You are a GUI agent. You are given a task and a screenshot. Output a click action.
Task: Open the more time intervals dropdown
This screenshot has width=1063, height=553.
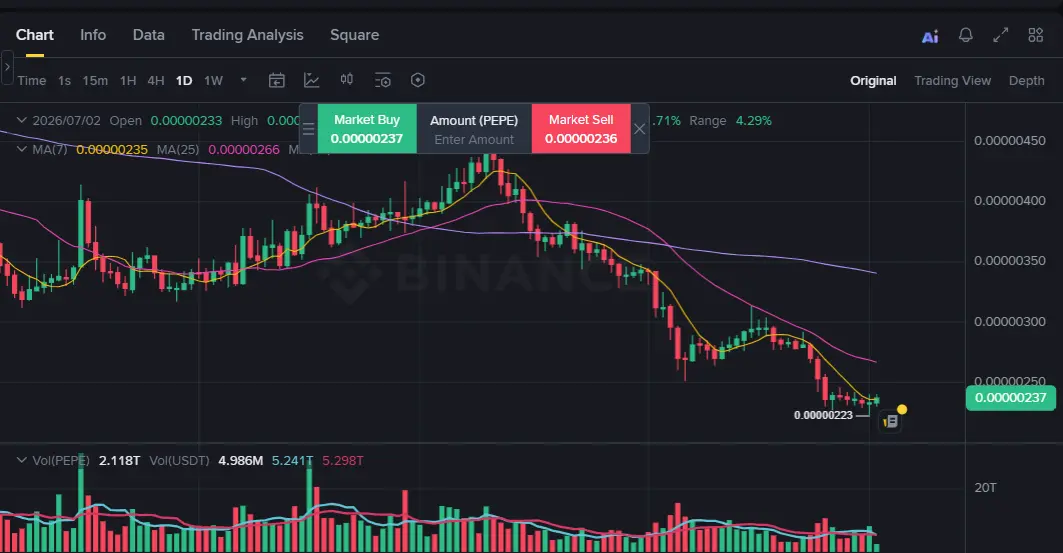click(243, 80)
